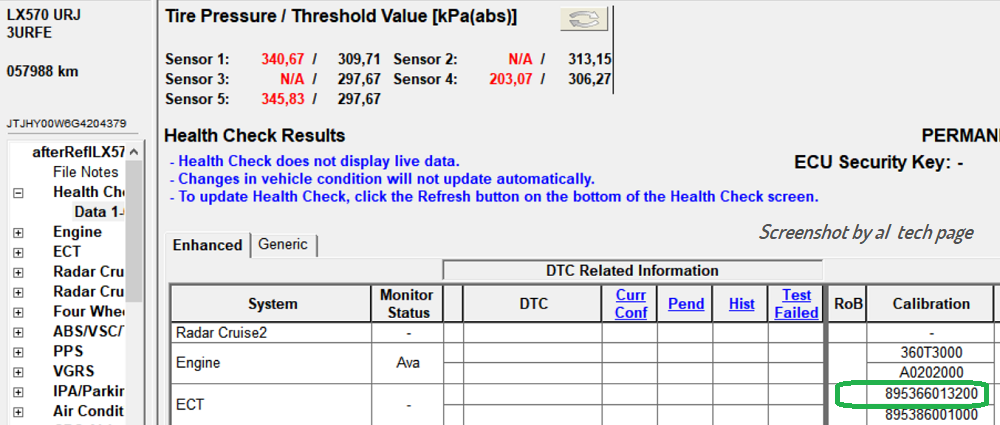Screen dimensions: 1000x425
Task: Expand the IPA/Parking tree node
Action: tap(17, 392)
